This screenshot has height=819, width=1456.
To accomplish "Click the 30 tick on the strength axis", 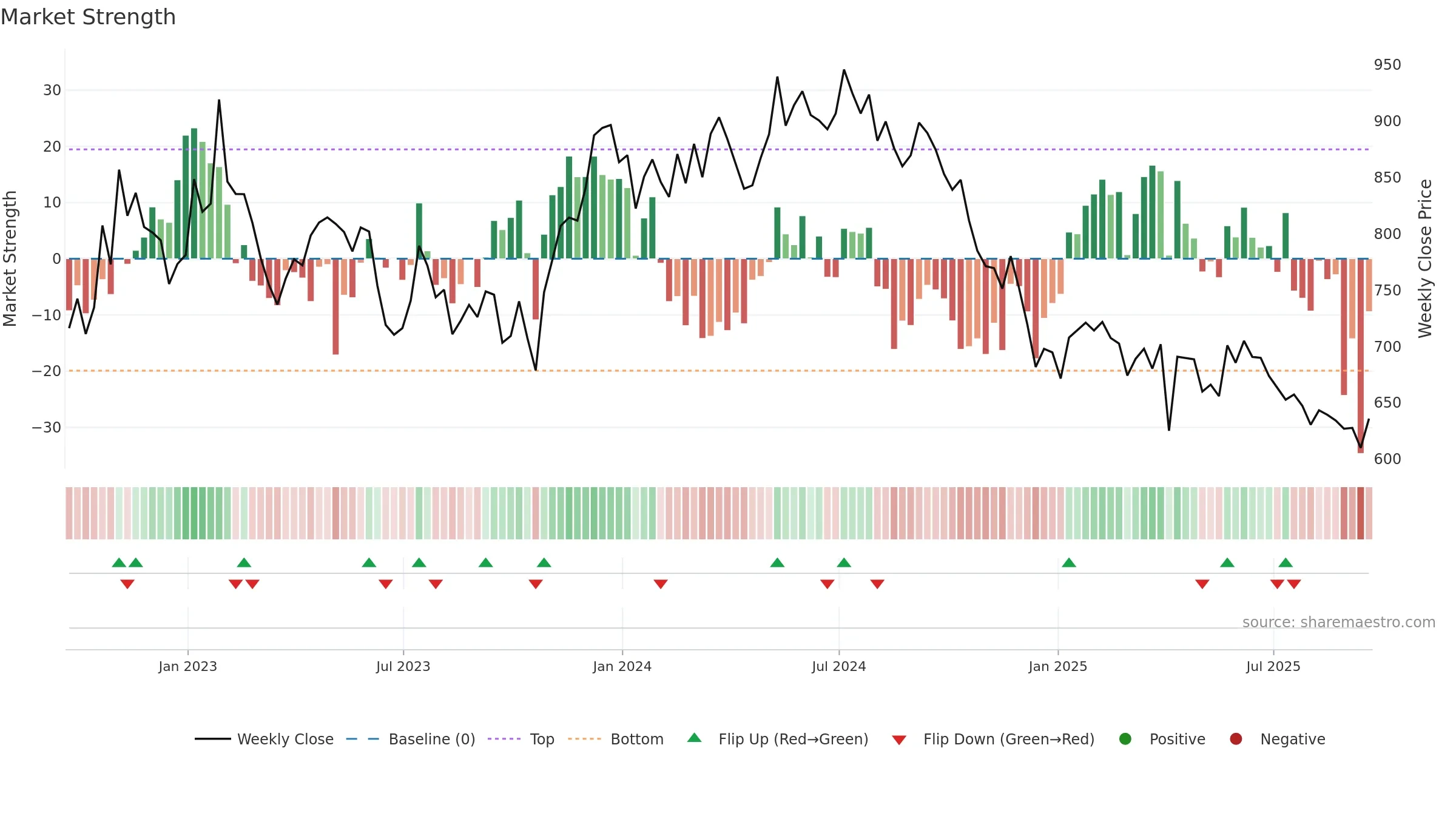I will pyautogui.click(x=52, y=90).
